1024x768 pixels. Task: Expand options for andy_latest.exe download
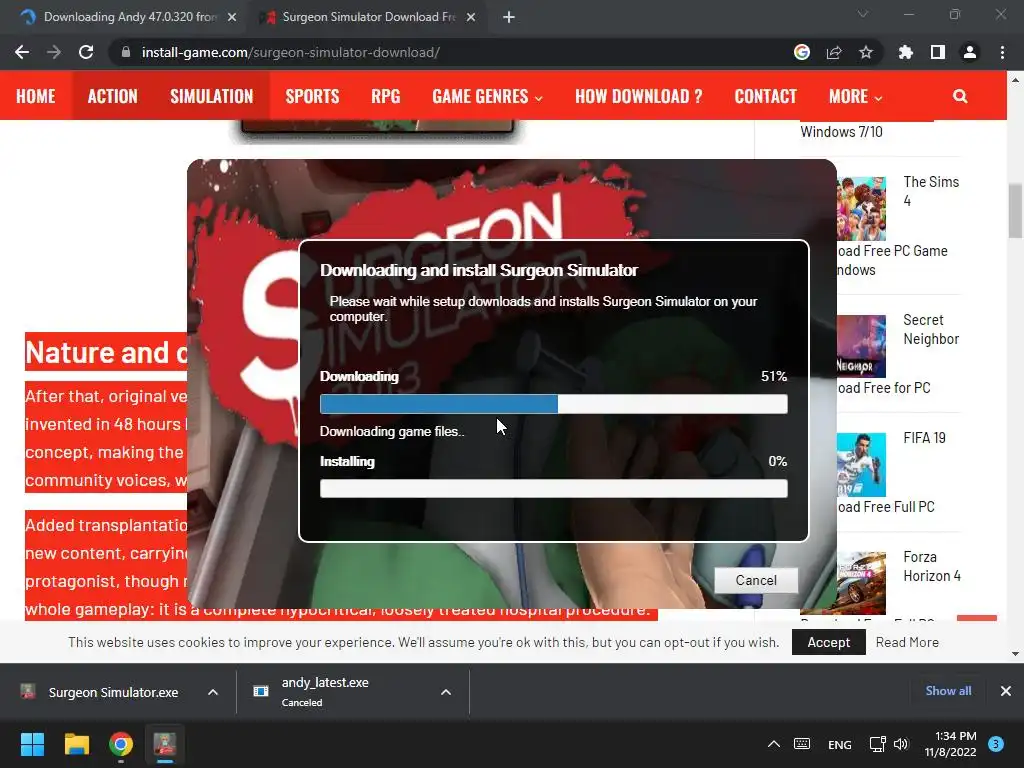coord(446,692)
